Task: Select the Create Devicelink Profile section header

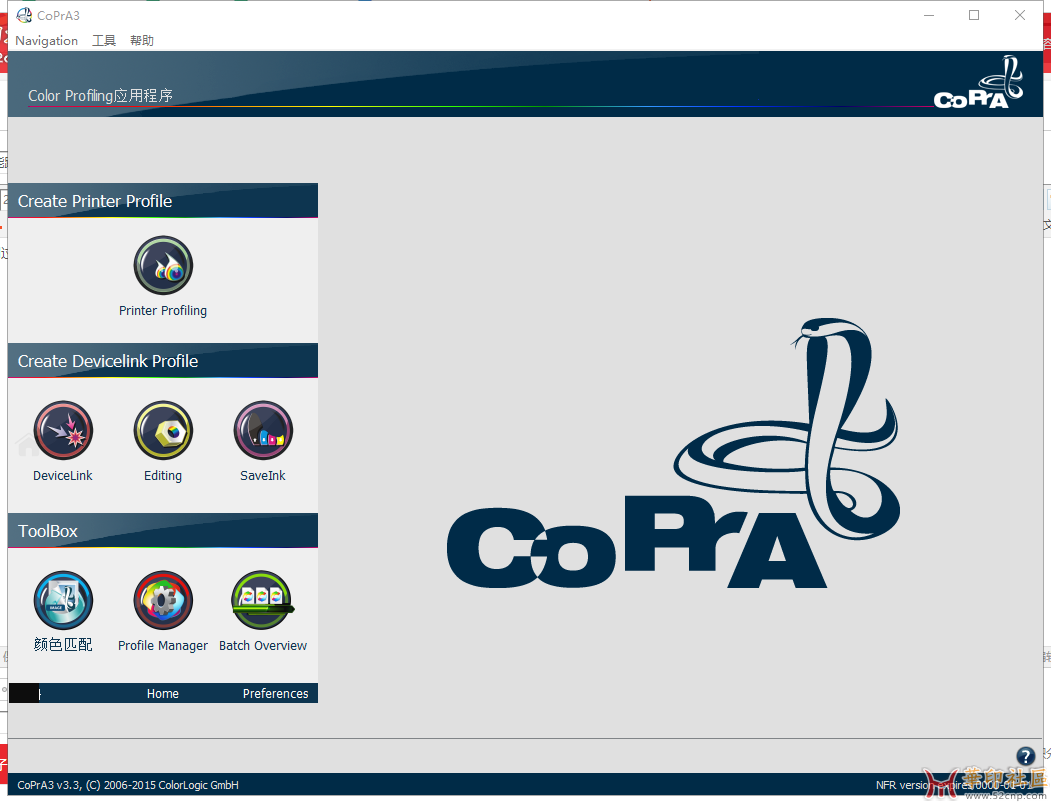Action: click(x=163, y=361)
